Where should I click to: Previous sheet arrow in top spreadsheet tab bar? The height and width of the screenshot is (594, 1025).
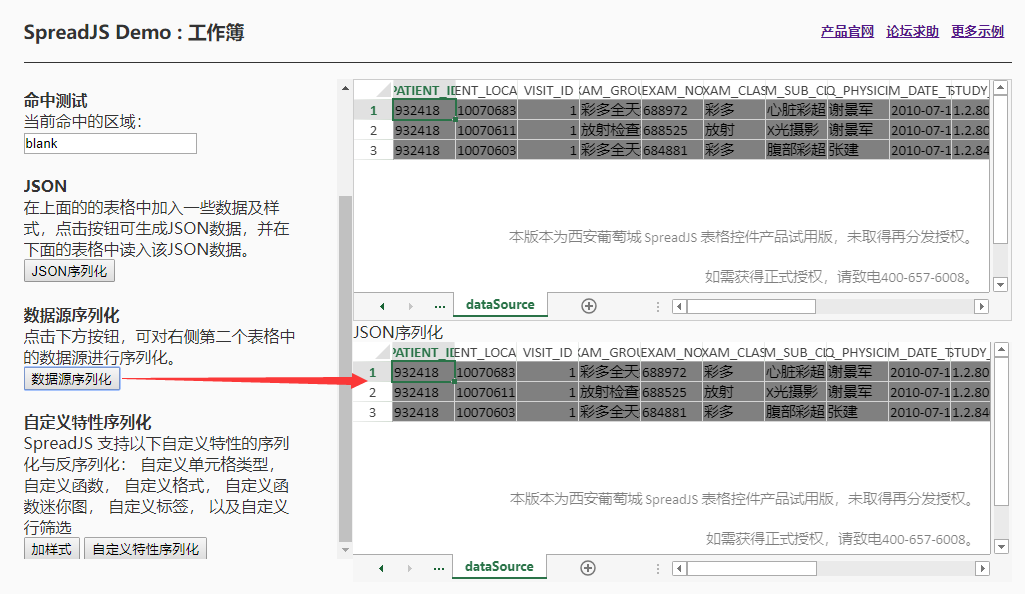tap(382, 306)
